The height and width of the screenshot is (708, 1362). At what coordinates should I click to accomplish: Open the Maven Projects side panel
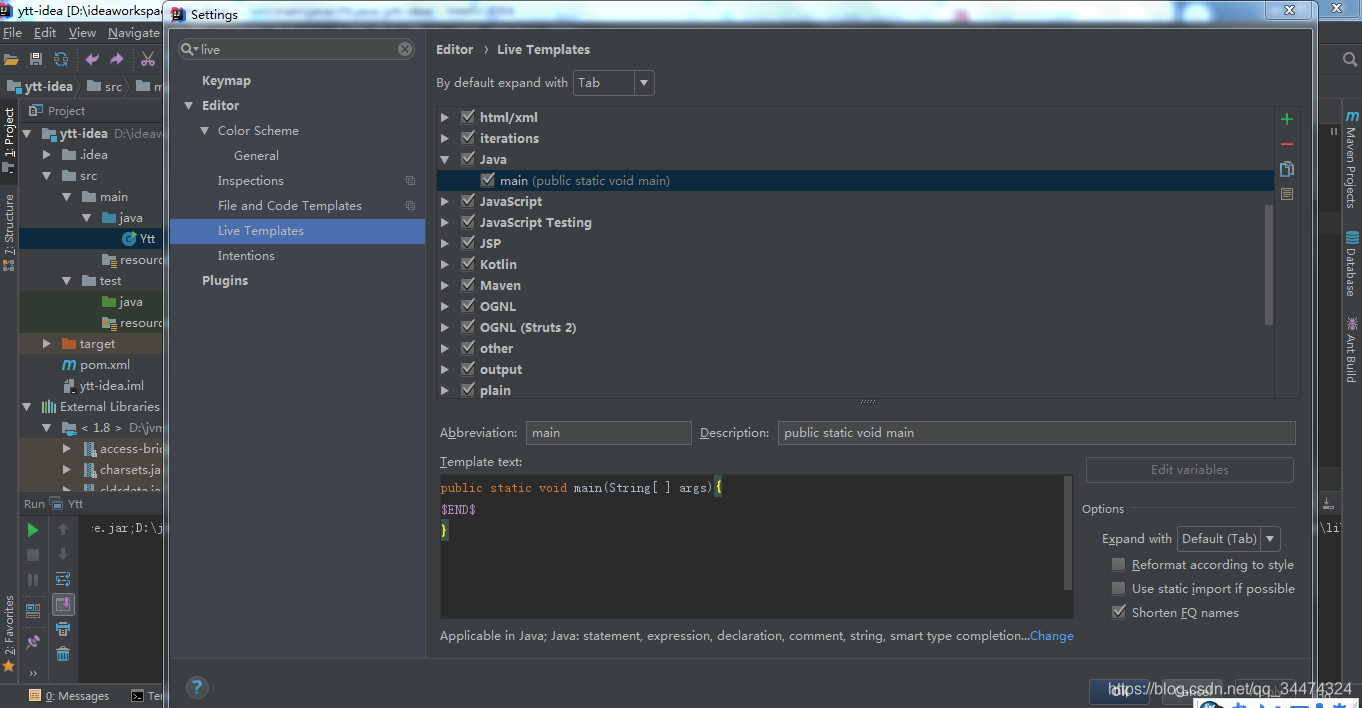tap(1351, 160)
